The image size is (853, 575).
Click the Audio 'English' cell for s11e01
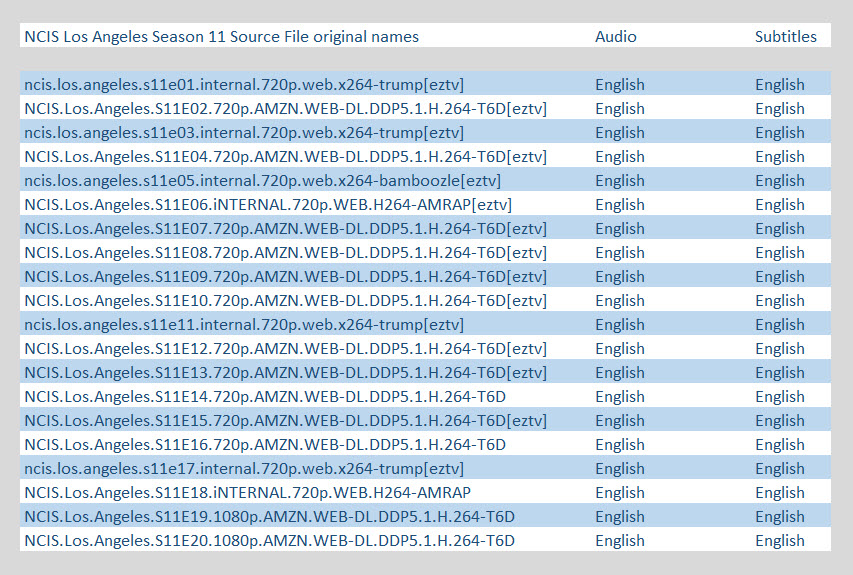click(x=620, y=85)
